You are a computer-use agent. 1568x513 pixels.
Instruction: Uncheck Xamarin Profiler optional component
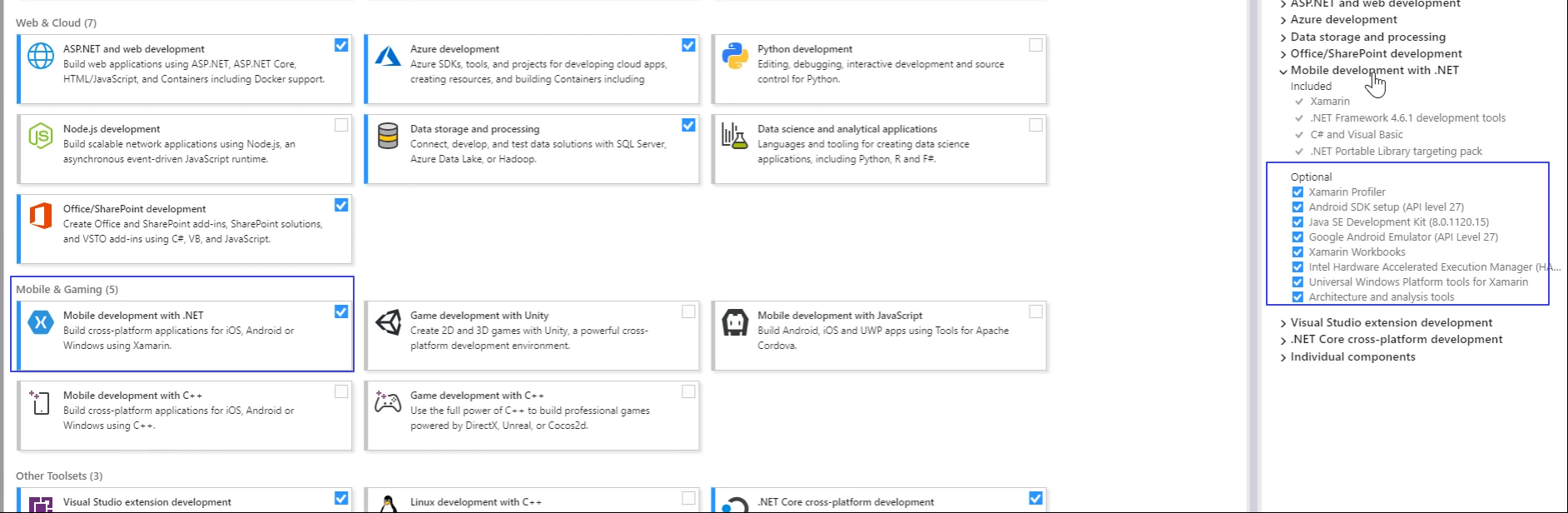click(1298, 192)
